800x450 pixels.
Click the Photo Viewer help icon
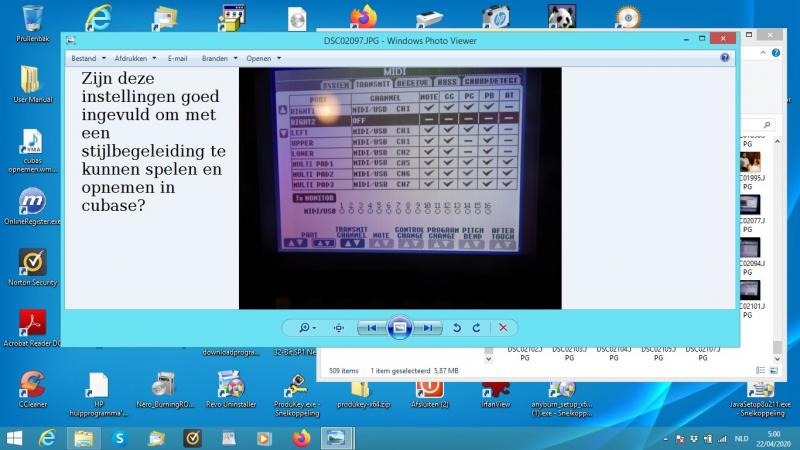pyautogui.click(x=724, y=58)
